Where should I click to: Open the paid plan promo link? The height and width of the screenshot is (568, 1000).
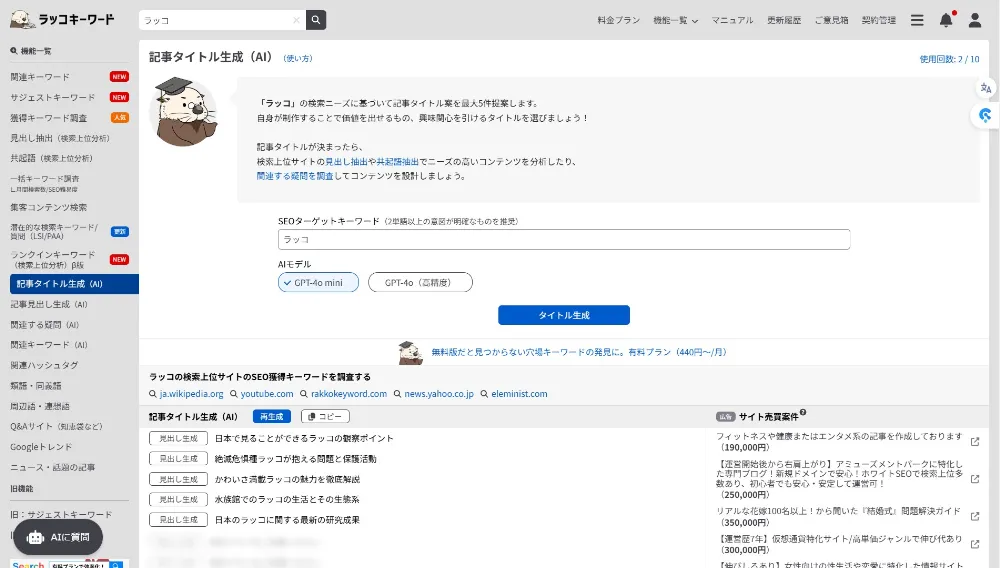tap(579, 352)
